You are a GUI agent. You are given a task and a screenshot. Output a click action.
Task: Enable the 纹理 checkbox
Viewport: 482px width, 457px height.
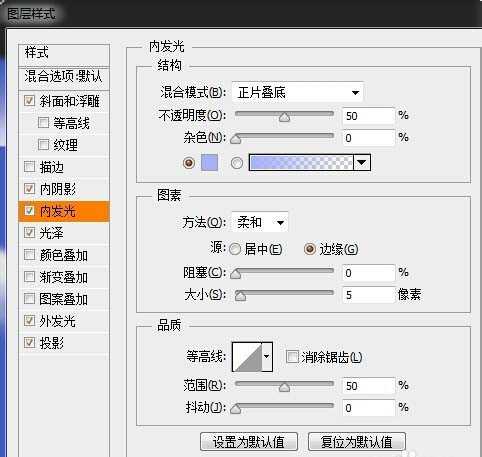[x=43, y=145]
